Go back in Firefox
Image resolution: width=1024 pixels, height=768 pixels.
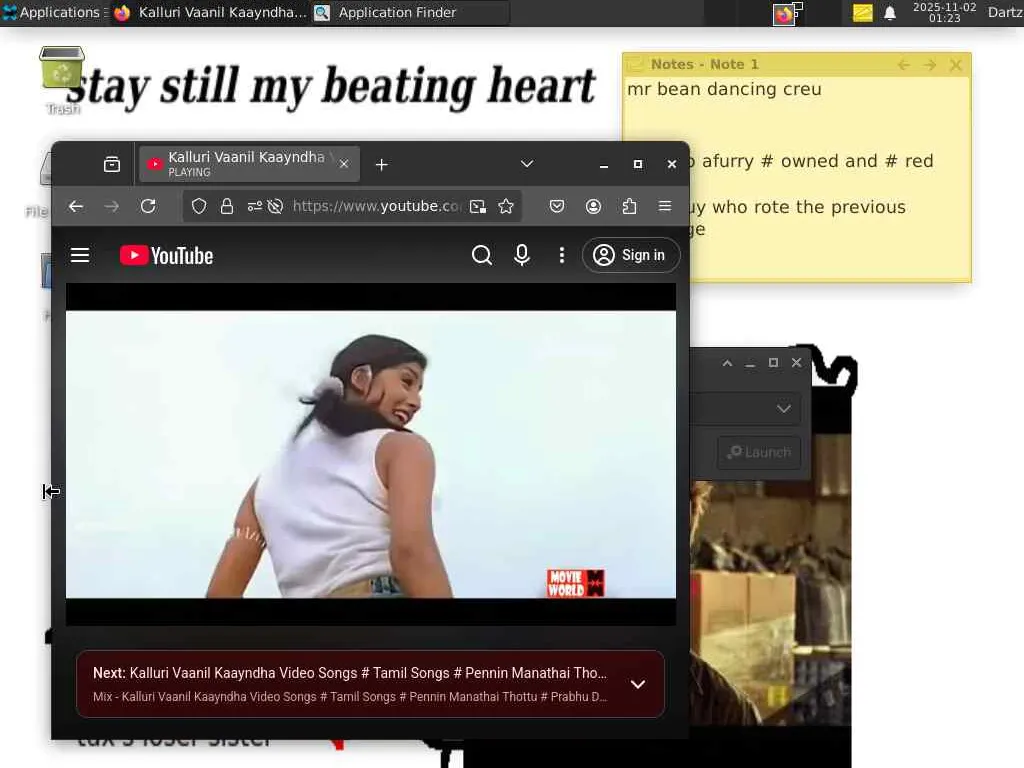pyautogui.click(x=76, y=206)
